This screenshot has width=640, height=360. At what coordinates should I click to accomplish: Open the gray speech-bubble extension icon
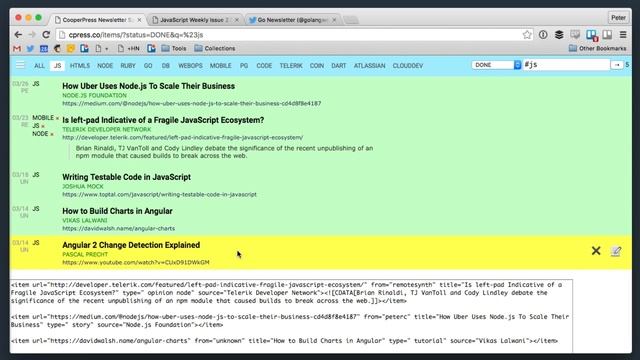click(575, 35)
